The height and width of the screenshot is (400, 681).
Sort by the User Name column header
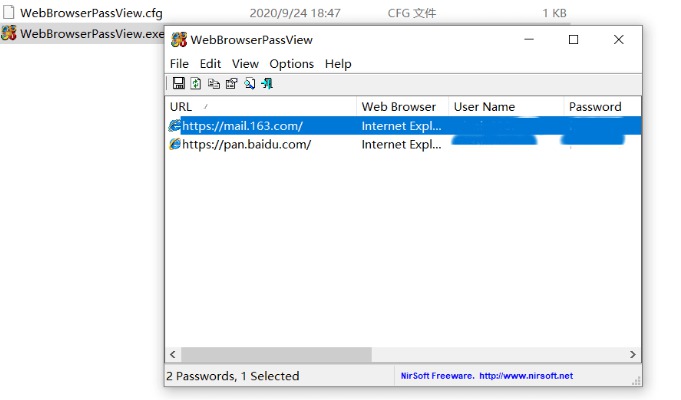[506, 107]
